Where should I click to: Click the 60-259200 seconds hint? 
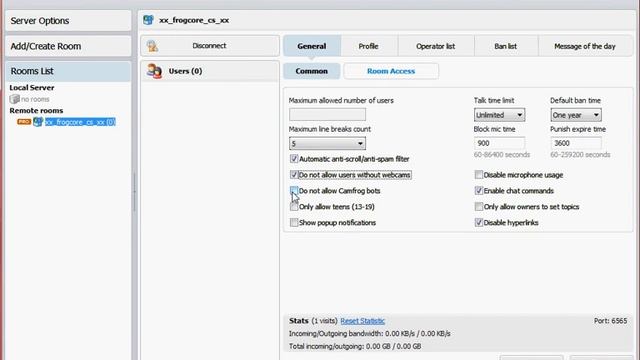pyautogui.click(x=580, y=155)
